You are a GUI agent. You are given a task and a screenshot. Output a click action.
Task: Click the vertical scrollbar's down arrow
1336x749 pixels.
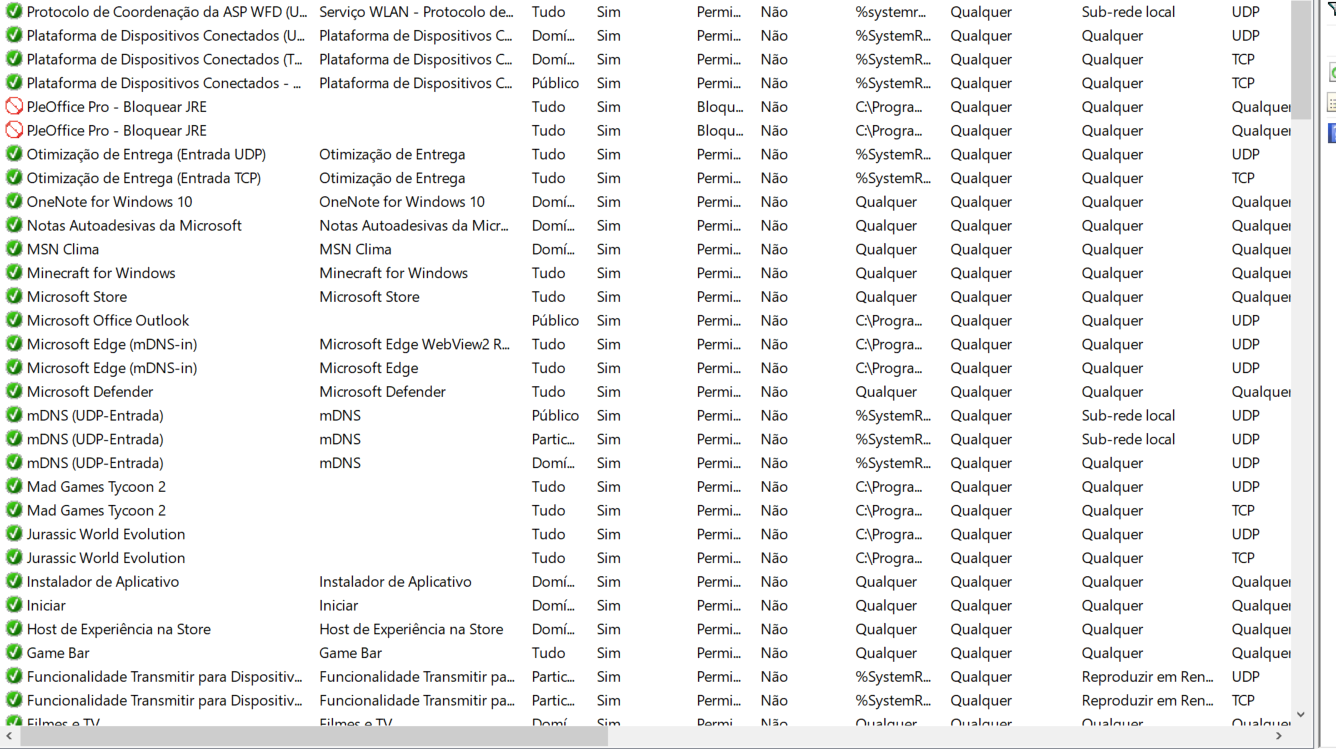tap(1300, 715)
